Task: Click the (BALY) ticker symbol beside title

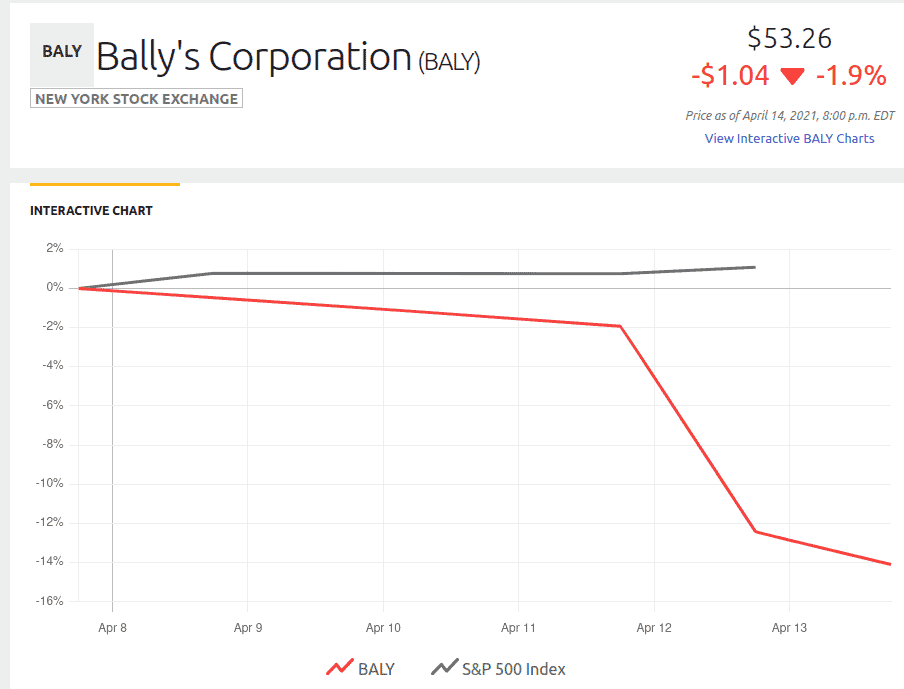Action: 449,62
